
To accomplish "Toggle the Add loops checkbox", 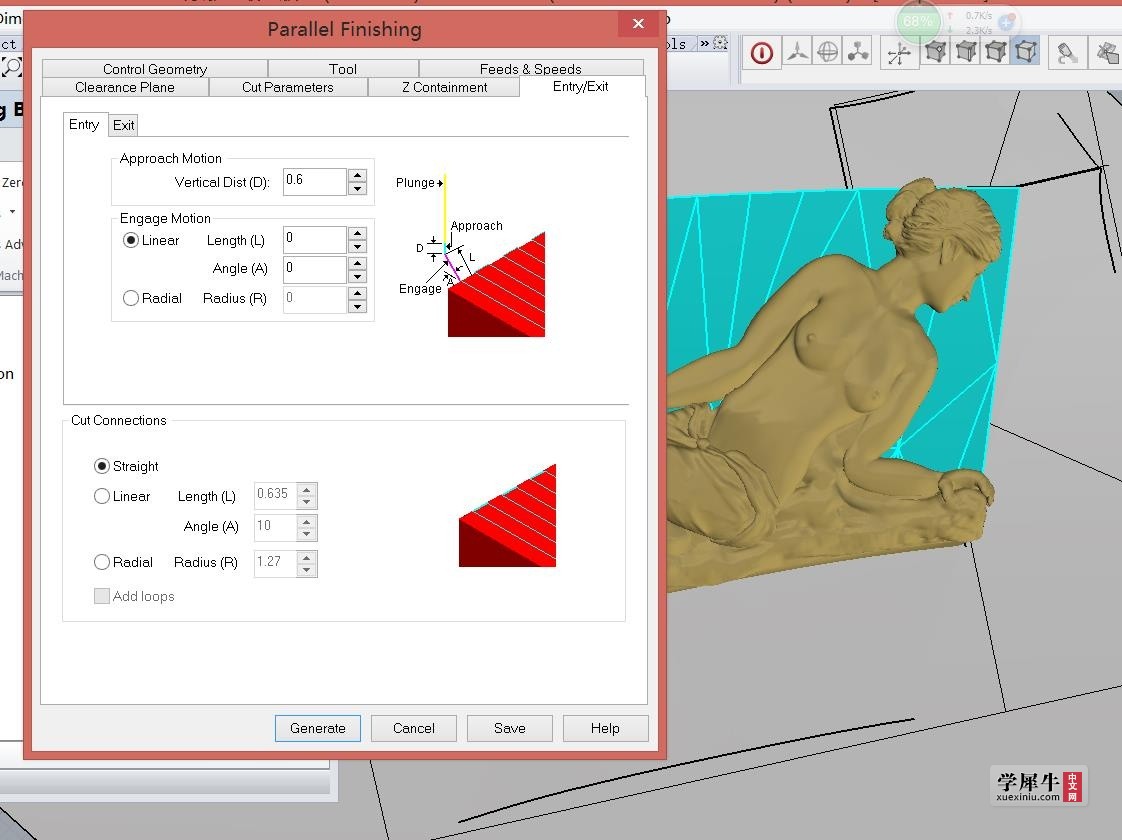I will [102, 596].
